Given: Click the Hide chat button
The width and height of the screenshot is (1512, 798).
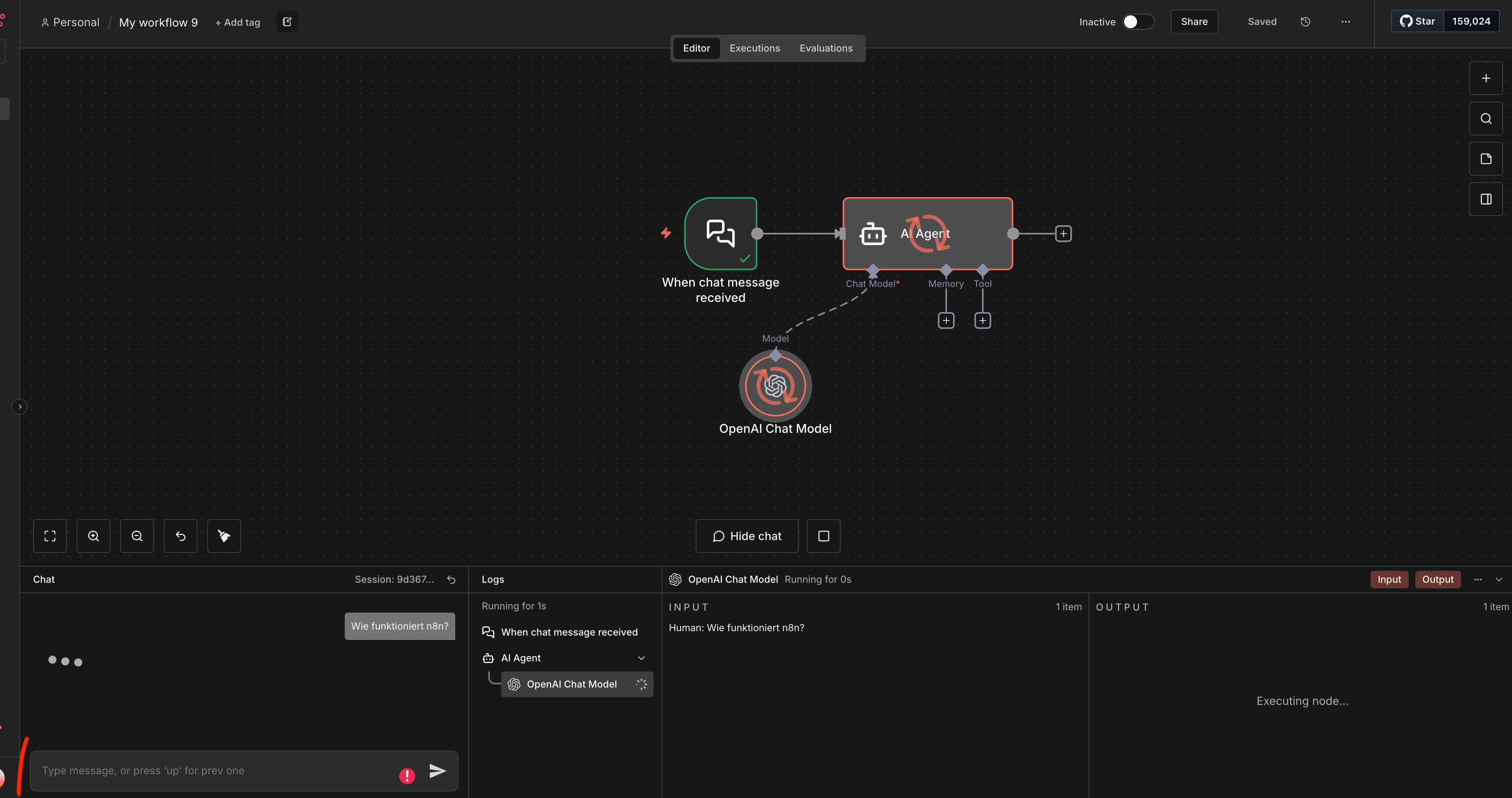Looking at the screenshot, I should point(747,536).
